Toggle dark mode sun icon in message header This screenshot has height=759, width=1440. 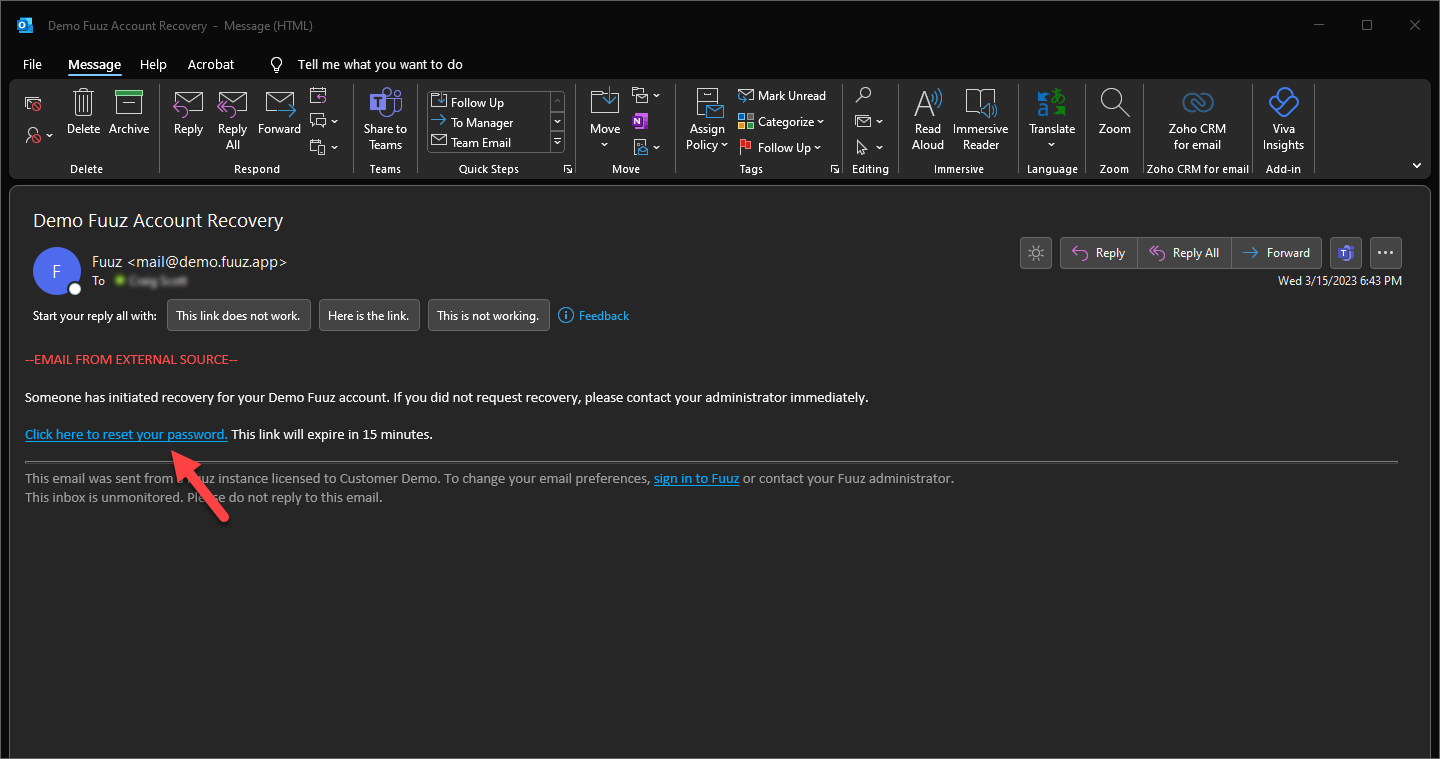[x=1036, y=253]
